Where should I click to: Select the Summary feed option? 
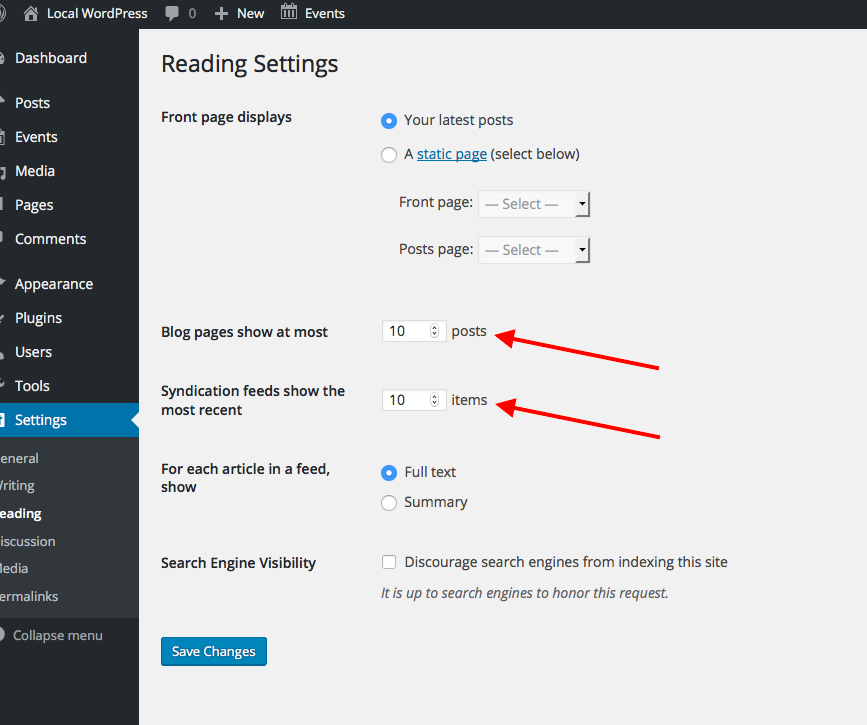(x=389, y=502)
